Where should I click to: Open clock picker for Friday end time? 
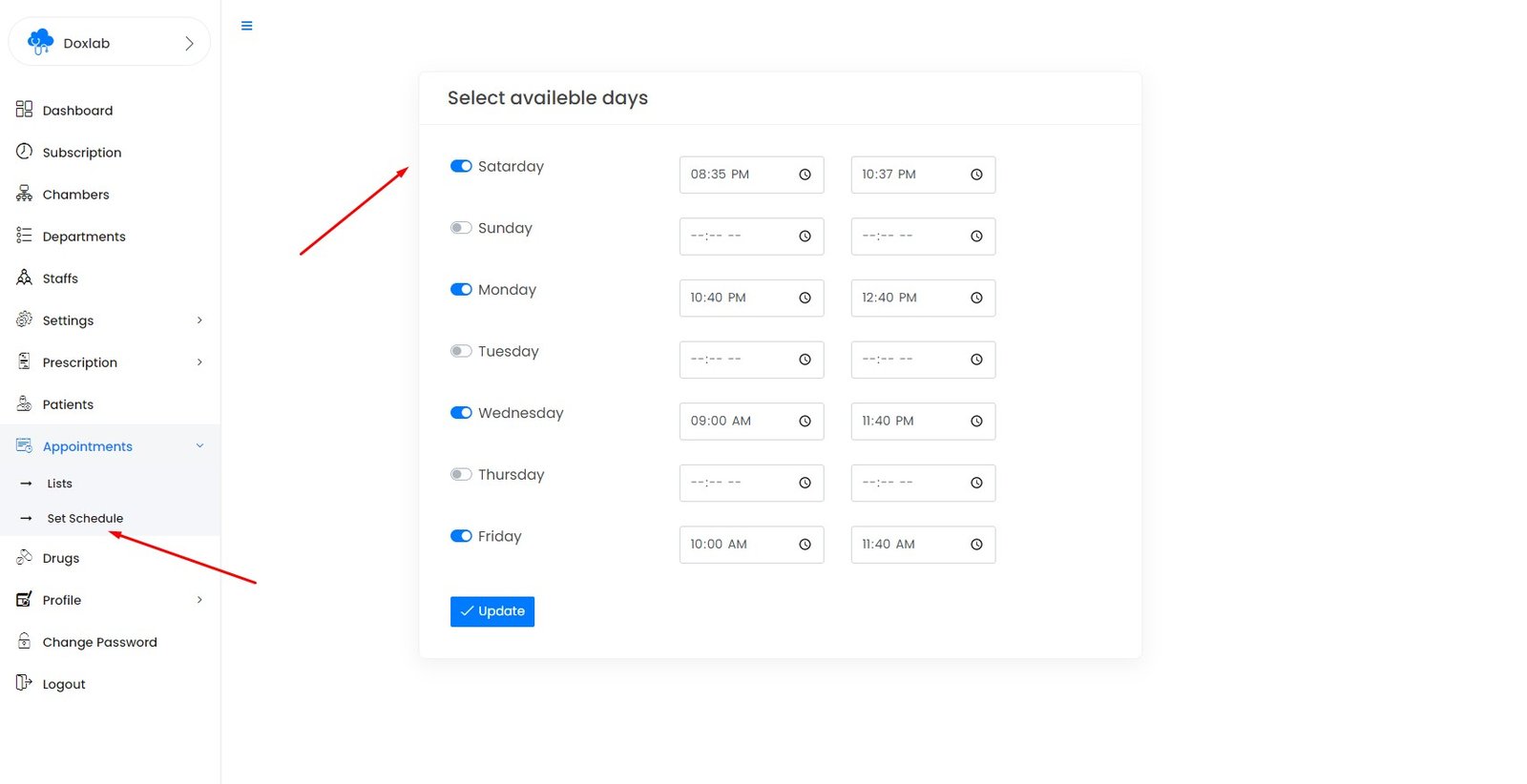[976, 545]
